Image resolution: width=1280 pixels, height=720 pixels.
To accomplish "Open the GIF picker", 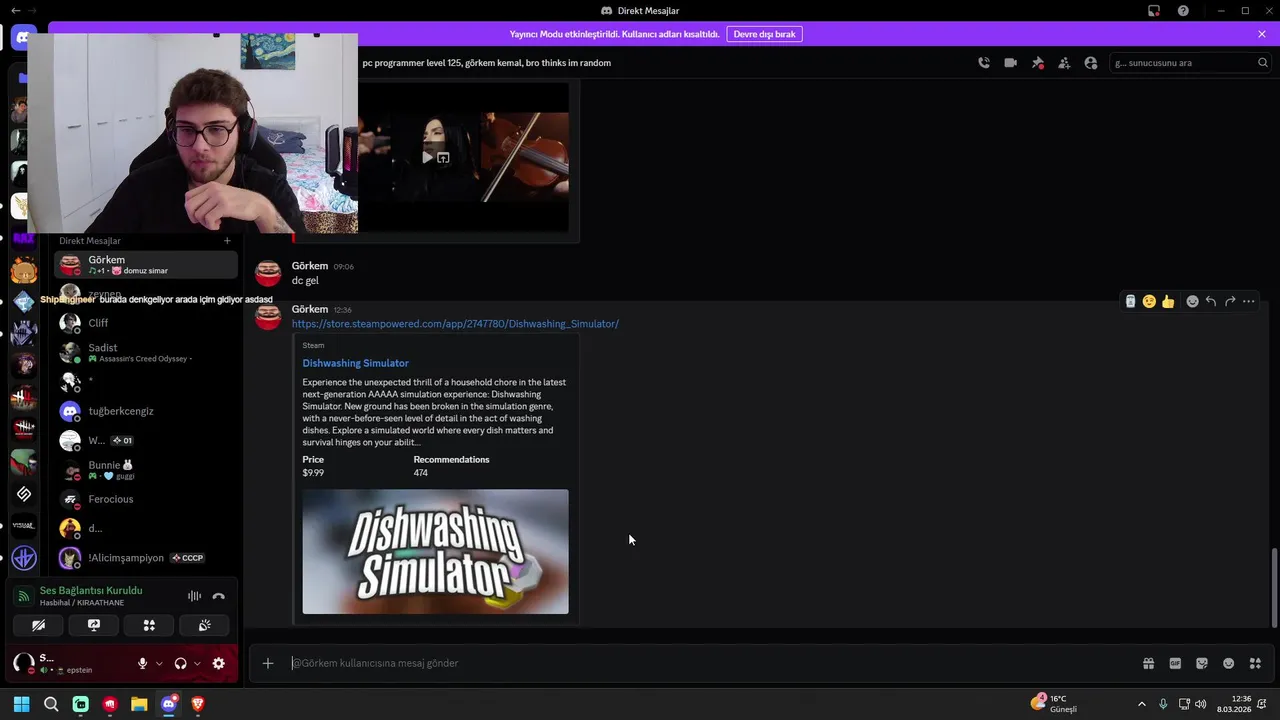I will coord(1175,663).
